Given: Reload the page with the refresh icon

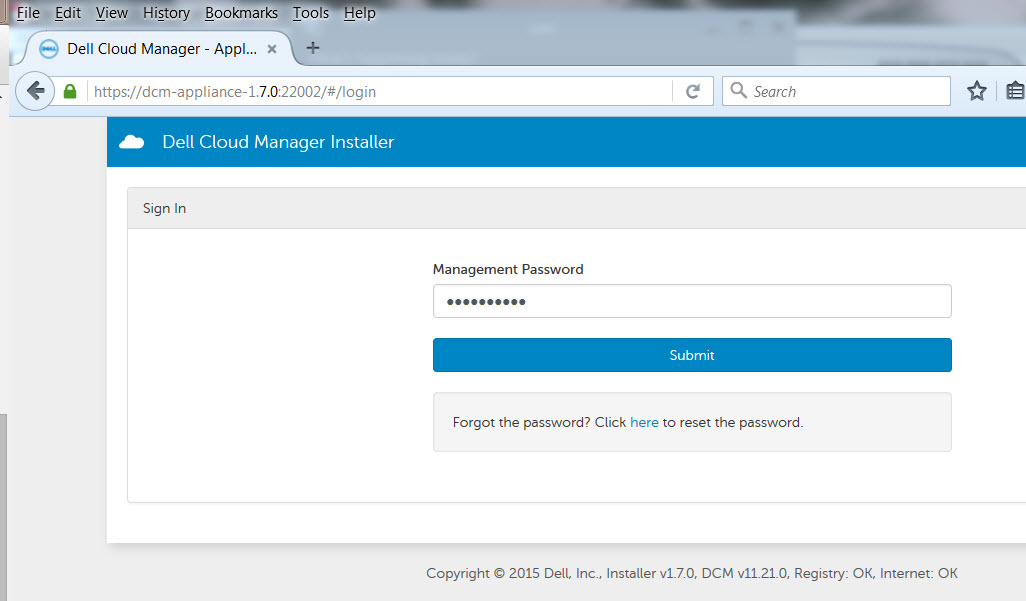Looking at the screenshot, I should click(692, 91).
